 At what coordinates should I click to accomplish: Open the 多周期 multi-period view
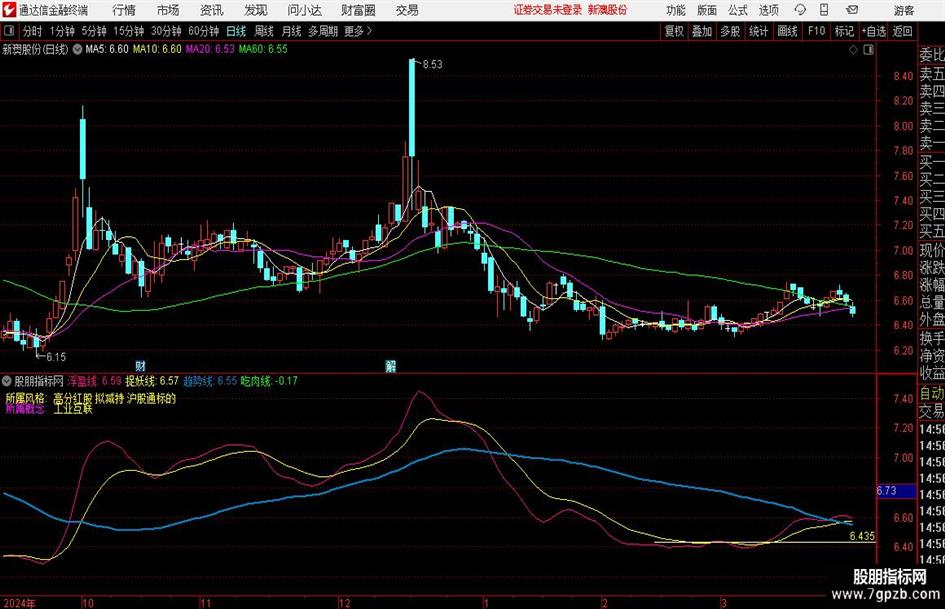click(x=324, y=31)
